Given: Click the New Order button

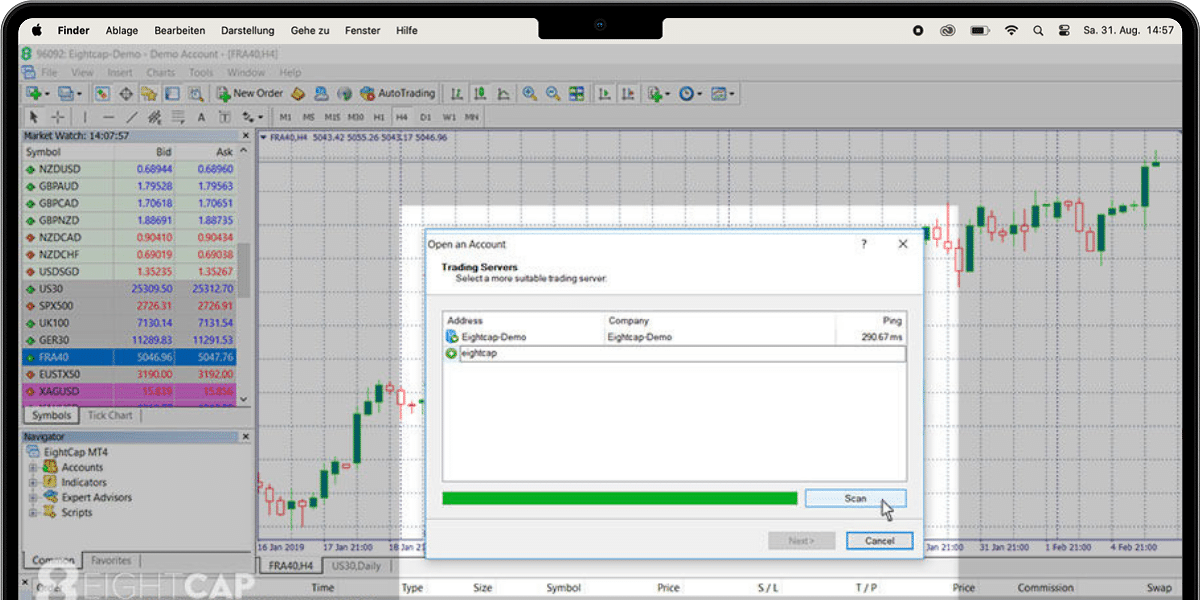Looking at the screenshot, I should tap(249, 94).
